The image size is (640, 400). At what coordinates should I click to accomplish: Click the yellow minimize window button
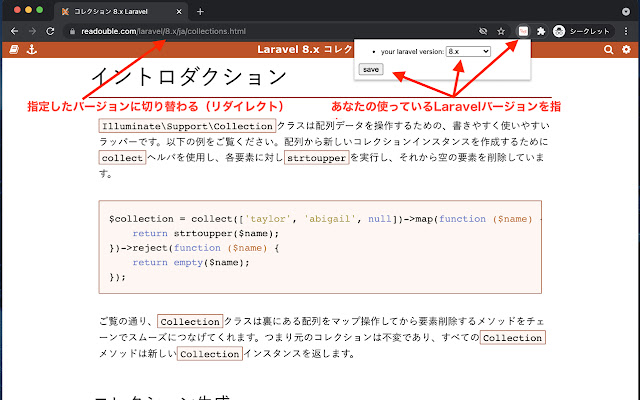[x=28, y=10]
